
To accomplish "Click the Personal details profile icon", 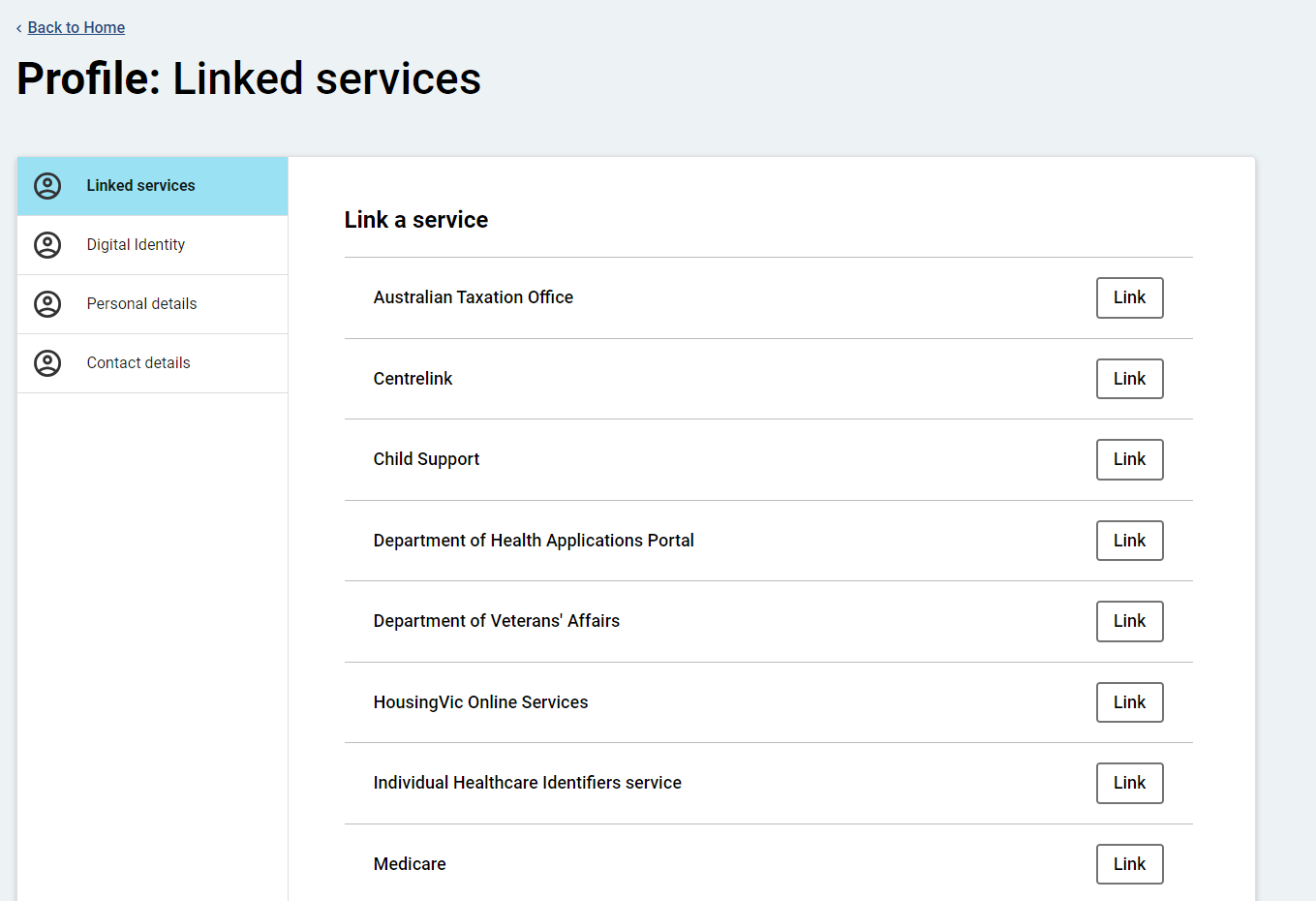I will click(47, 304).
